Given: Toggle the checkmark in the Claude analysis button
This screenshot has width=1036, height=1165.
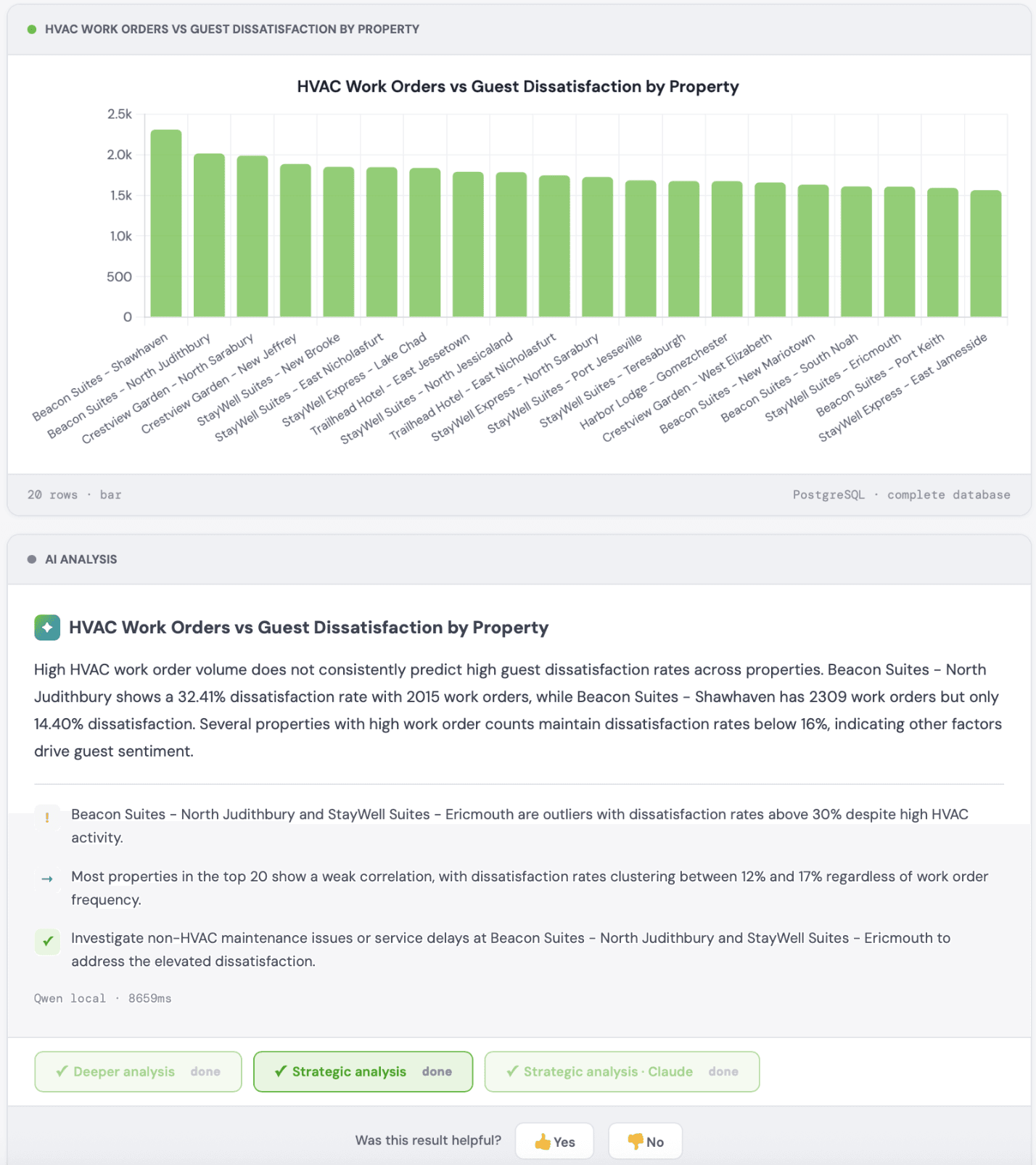Looking at the screenshot, I should [x=512, y=1071].
